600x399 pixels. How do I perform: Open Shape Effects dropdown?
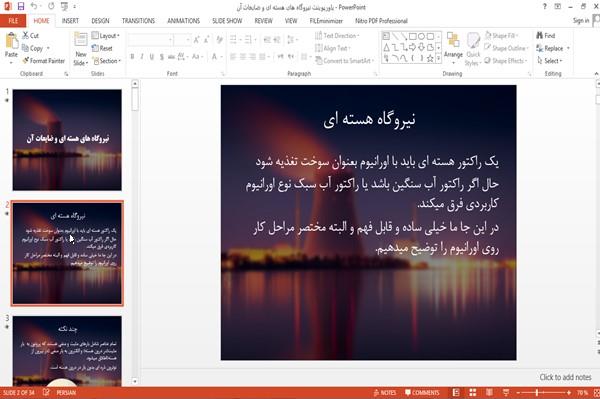tap(506, 61)
